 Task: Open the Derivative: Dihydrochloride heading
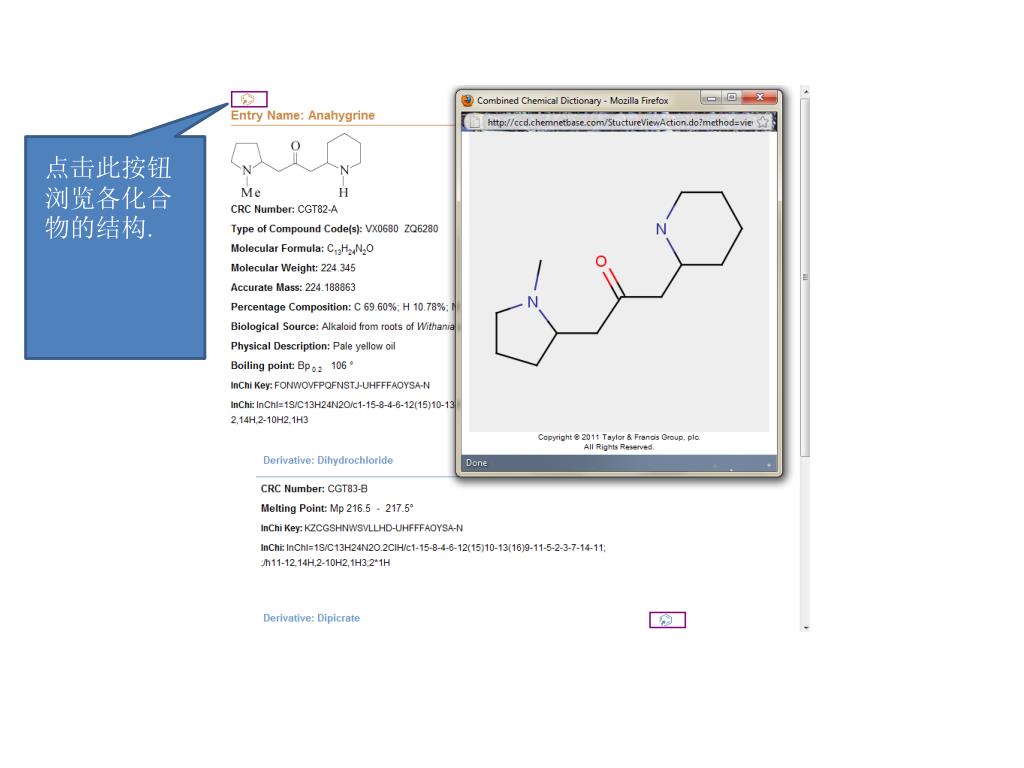(x=328, y=460)
